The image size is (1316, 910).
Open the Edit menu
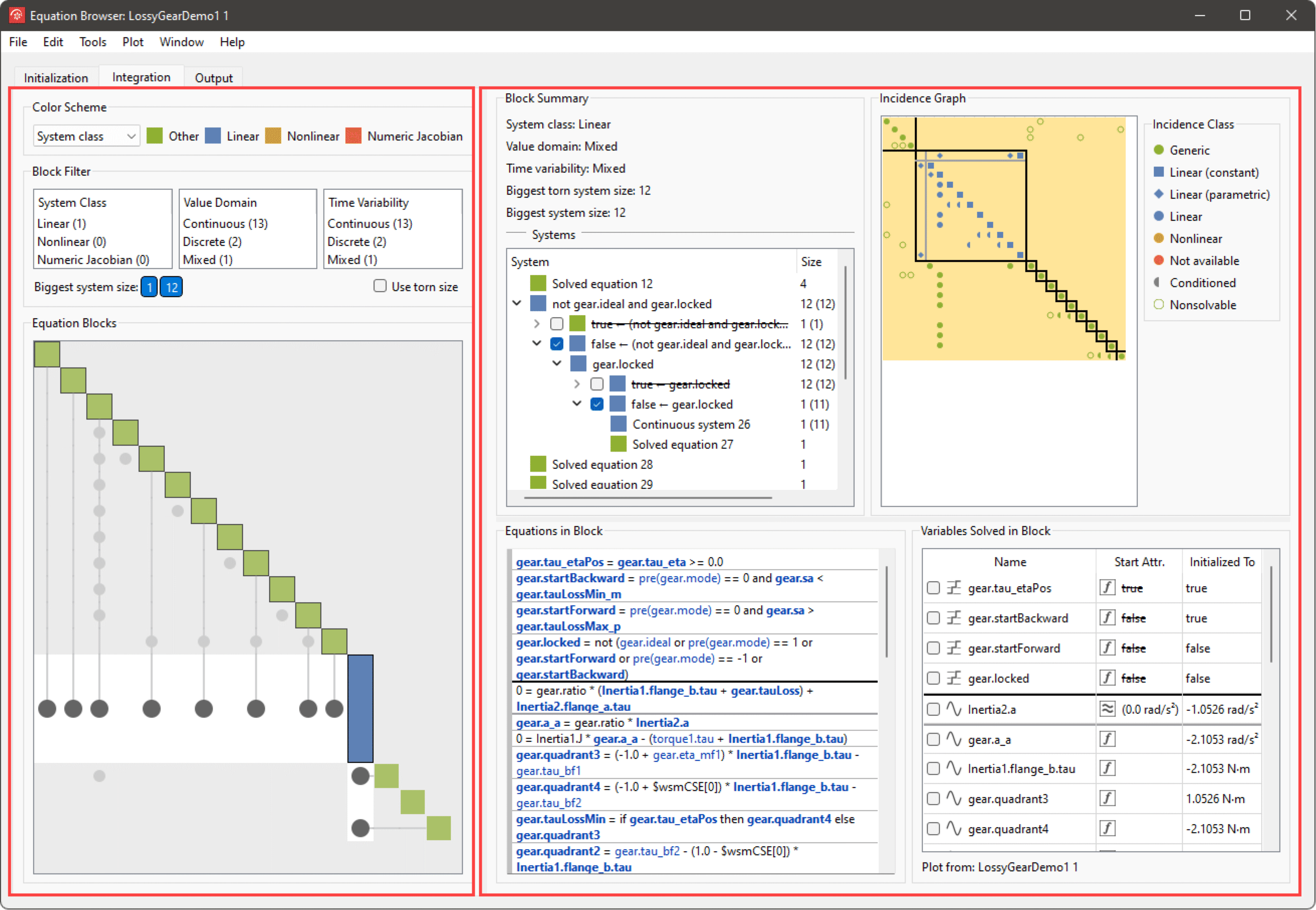52,42
